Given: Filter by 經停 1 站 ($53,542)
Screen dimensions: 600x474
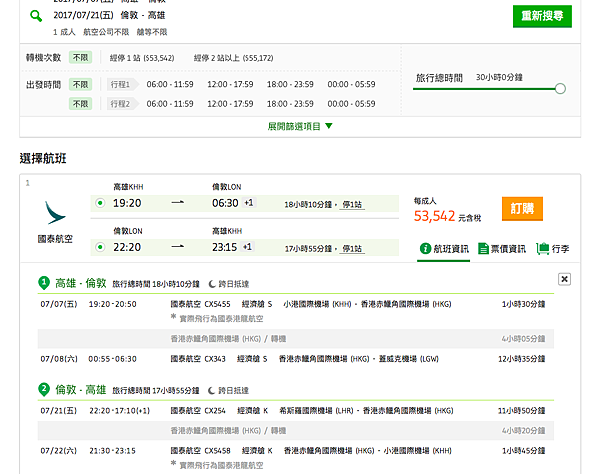Looking at the screenshot, I should click(x=142, y=58).
